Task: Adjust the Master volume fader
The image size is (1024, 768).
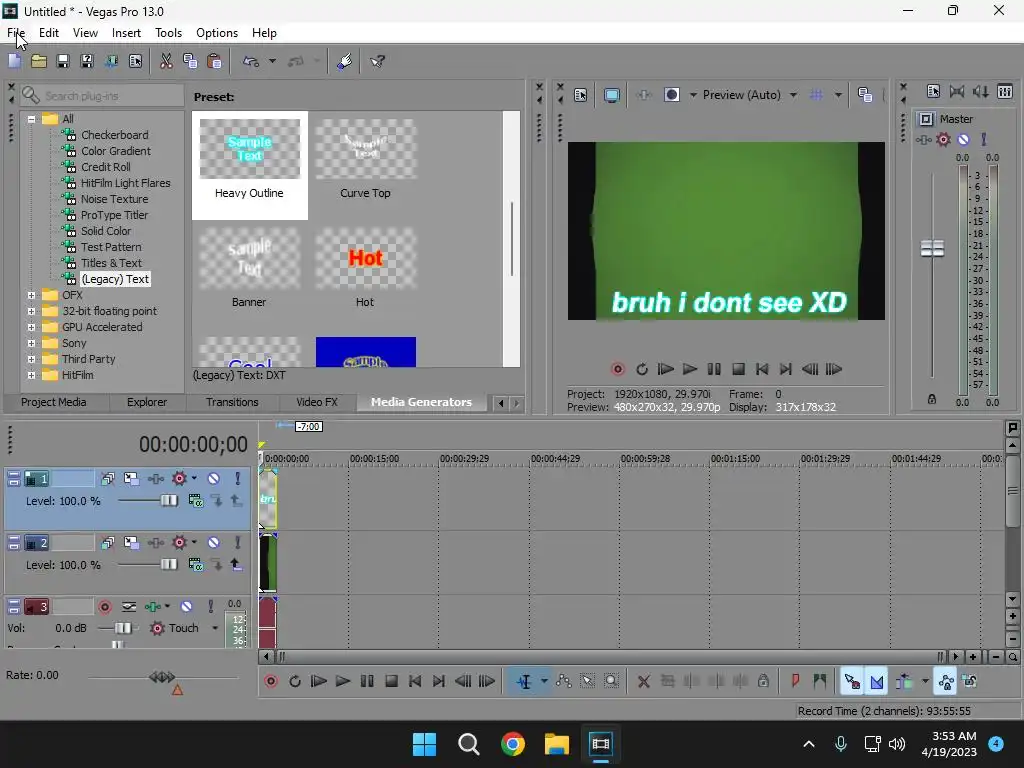Action: (x=932, y=248)
